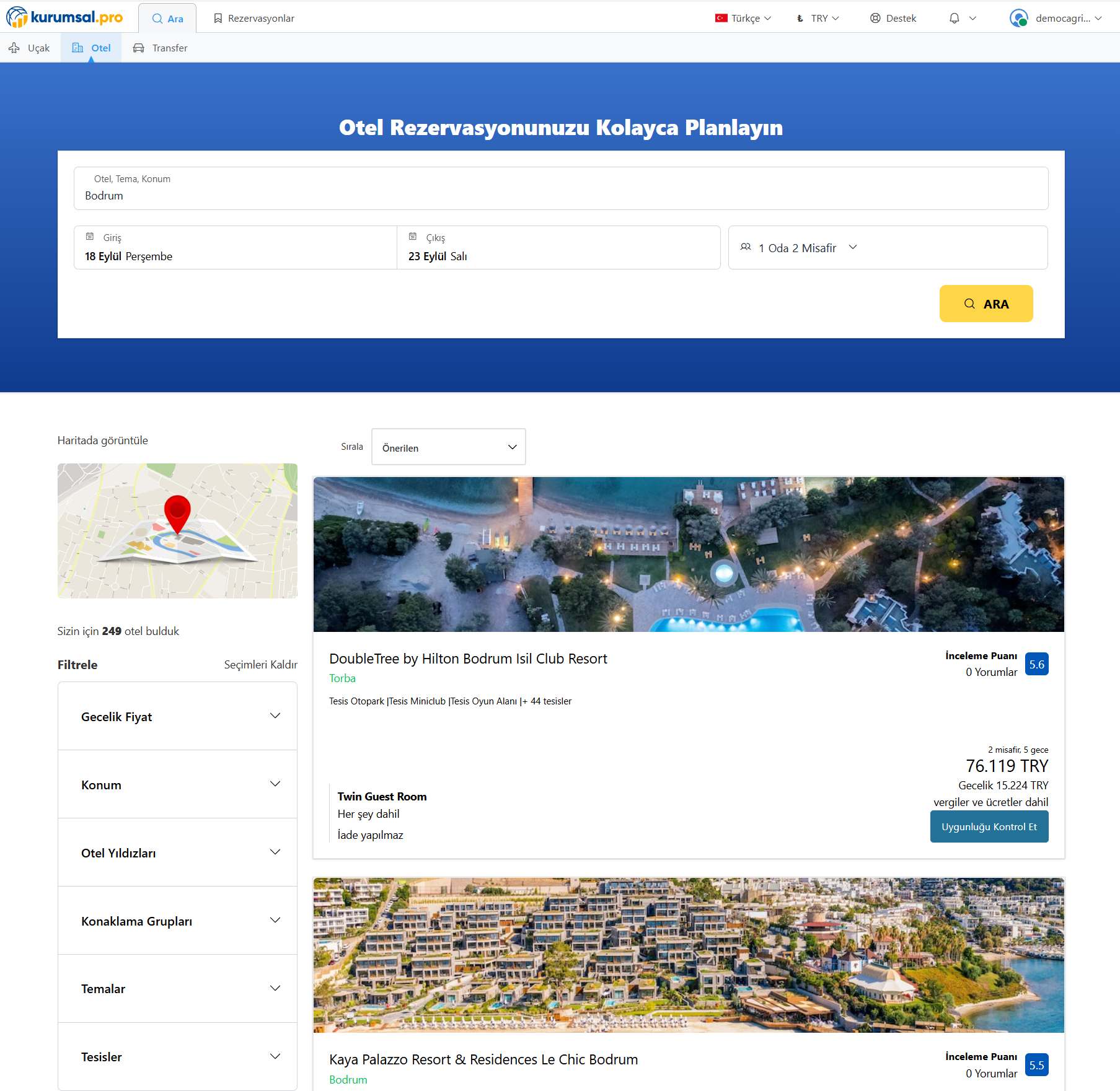Expand the notifications chevron next to bell
The height and width of the screenshot is (1091, 1120).
coord(972,19)
